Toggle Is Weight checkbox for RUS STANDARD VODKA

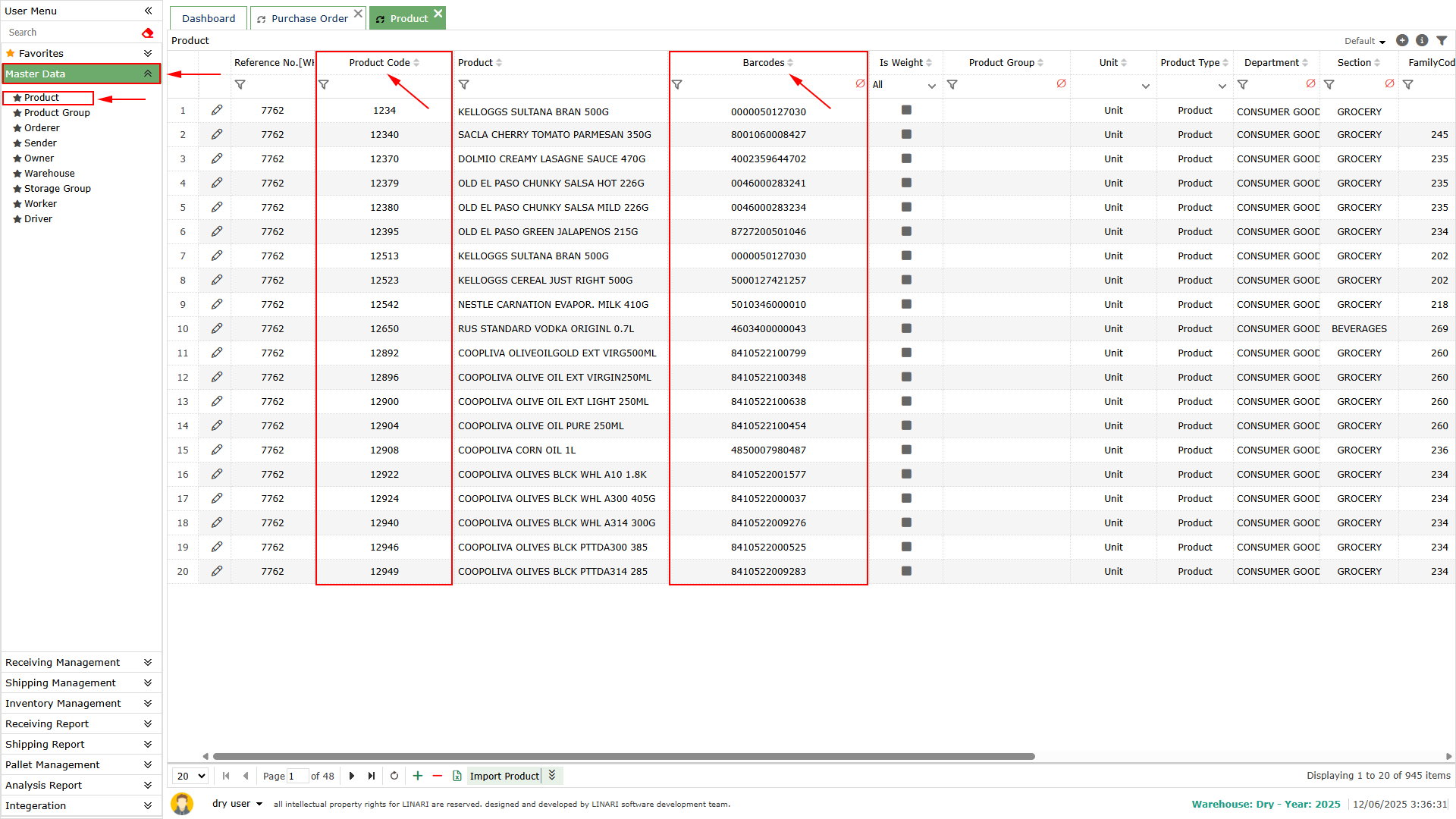click(906, 329)
